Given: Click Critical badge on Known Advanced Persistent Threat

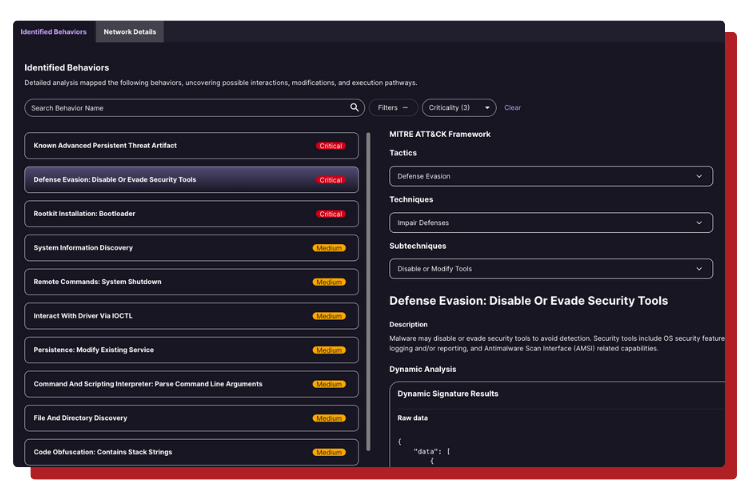Looking at the screenshot, I should [x=331, y=146].
